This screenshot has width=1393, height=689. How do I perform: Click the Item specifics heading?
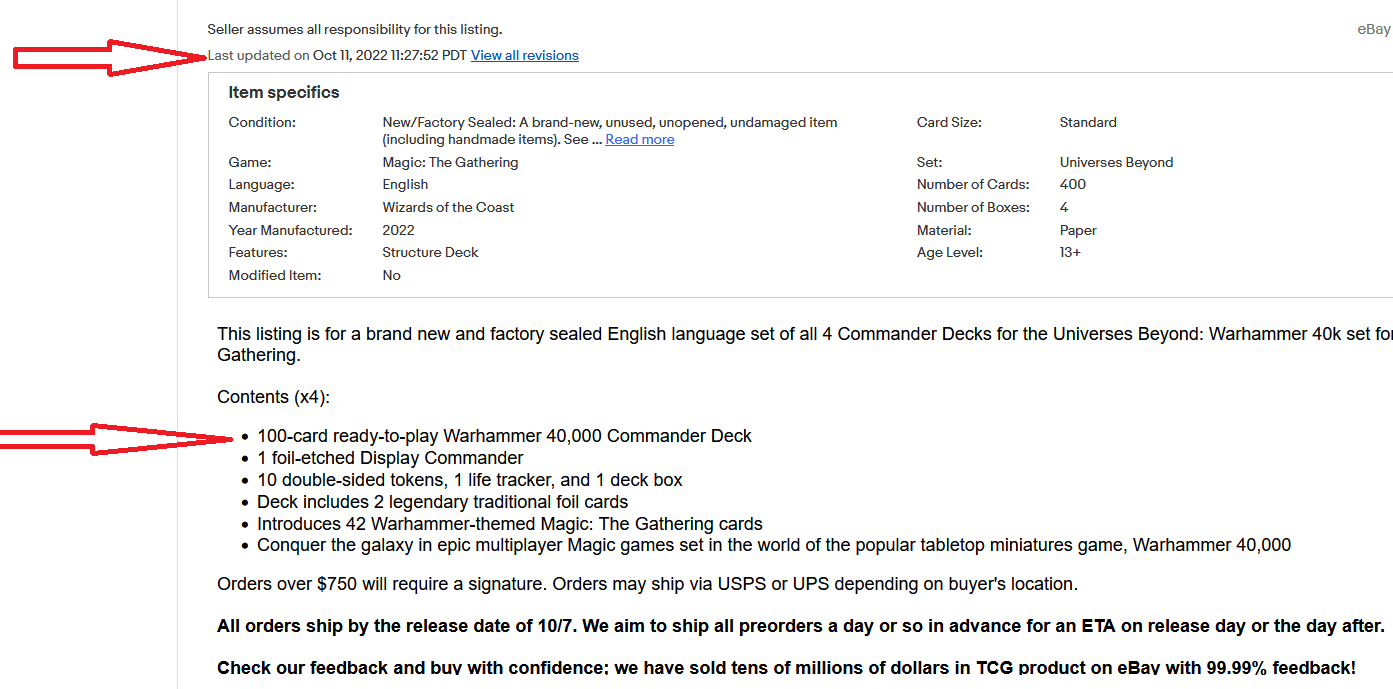284,93
